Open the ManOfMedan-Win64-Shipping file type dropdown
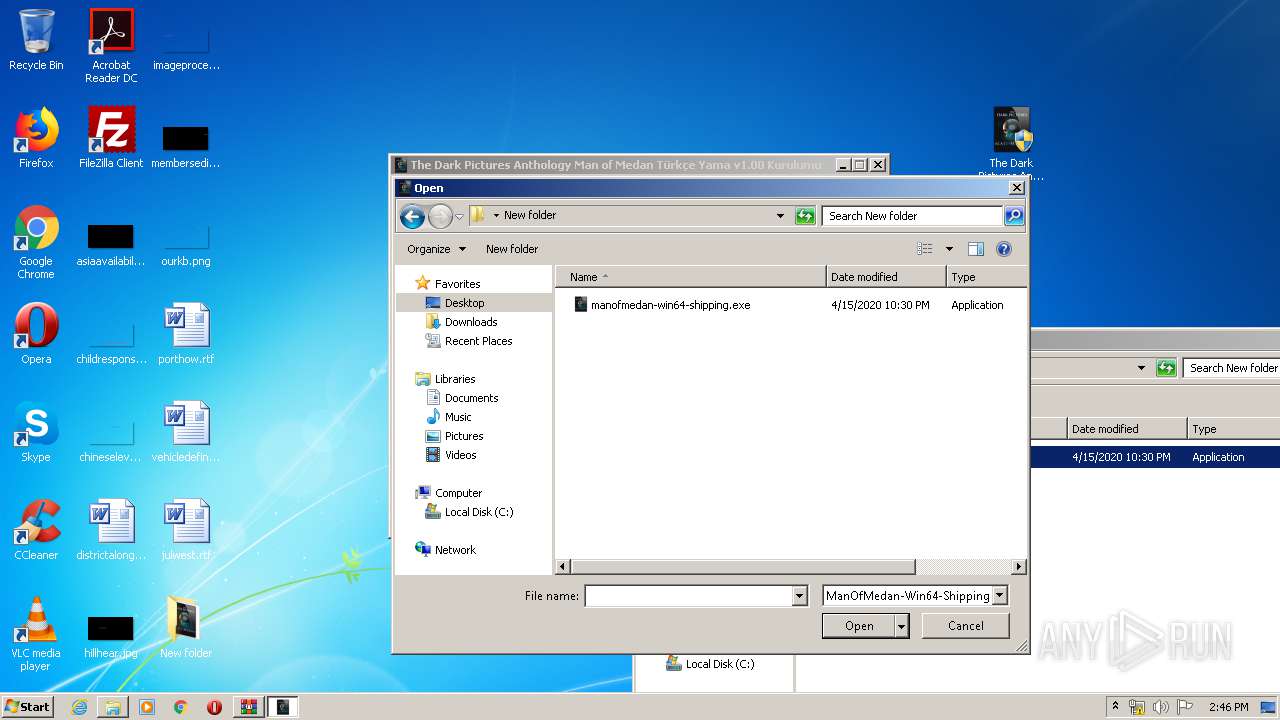The width and height of the screenshot is (1280, 720). 915,596
